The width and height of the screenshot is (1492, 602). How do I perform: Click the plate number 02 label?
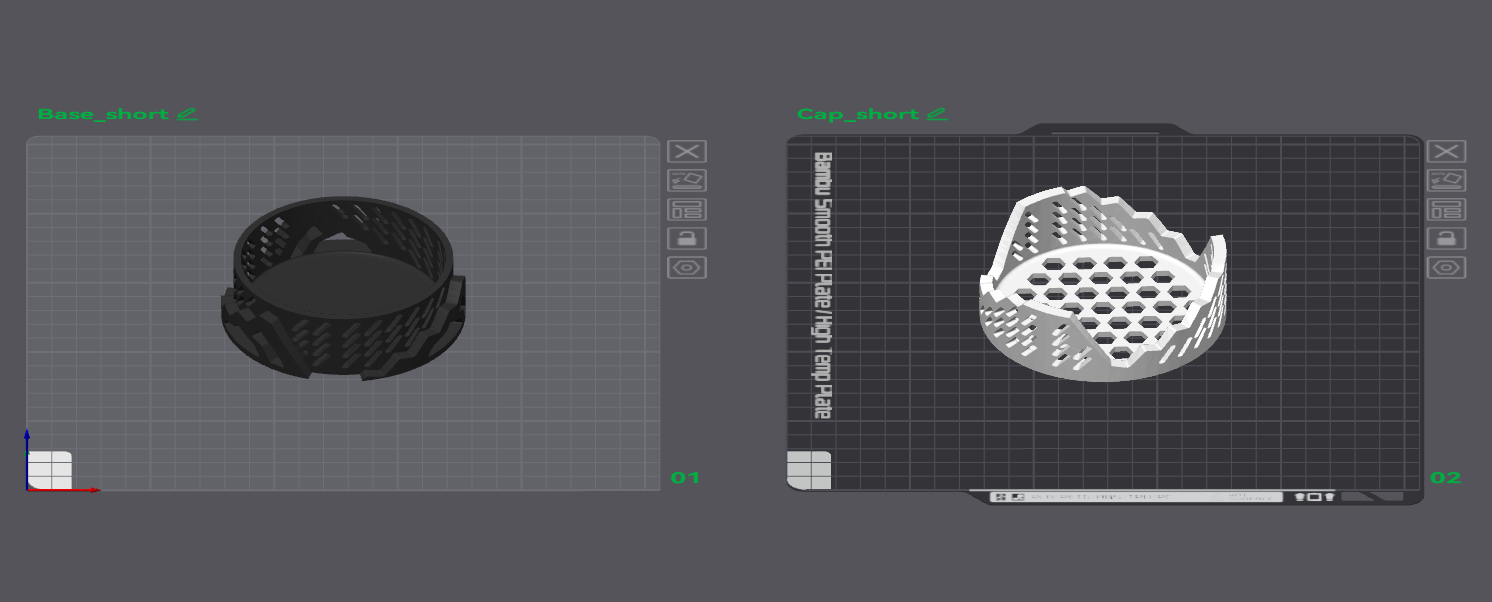(x=1445, y=478)
